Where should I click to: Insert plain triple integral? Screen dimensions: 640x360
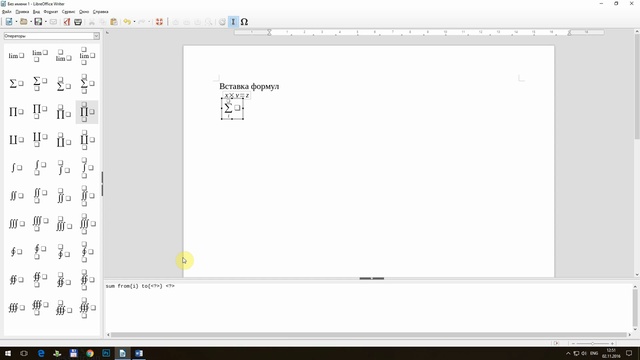(16, 224)
